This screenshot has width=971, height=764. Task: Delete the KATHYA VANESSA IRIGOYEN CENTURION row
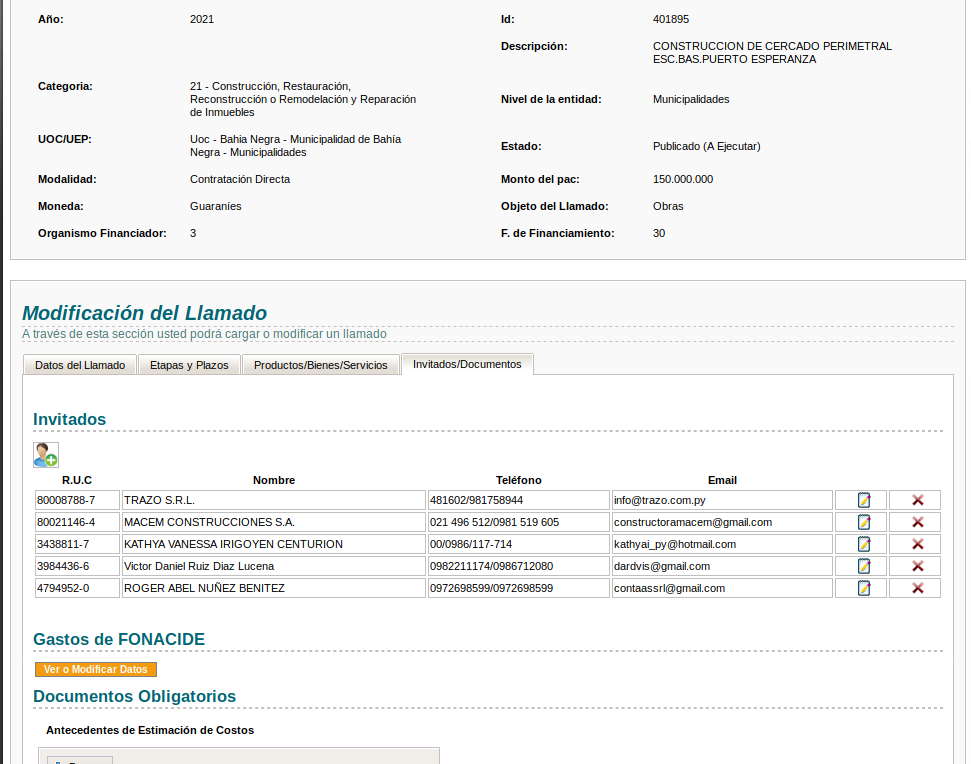[918, 544]
